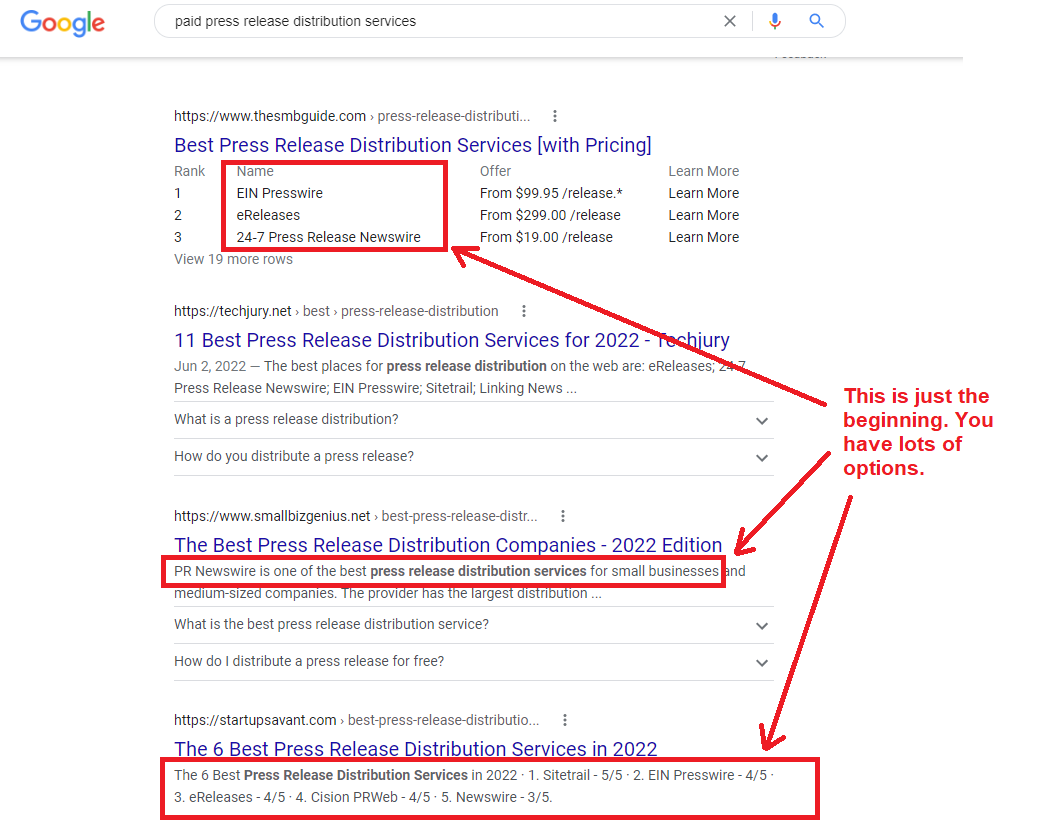Click snippet text 'PR Newswire is one of the best'

point(270,571)
